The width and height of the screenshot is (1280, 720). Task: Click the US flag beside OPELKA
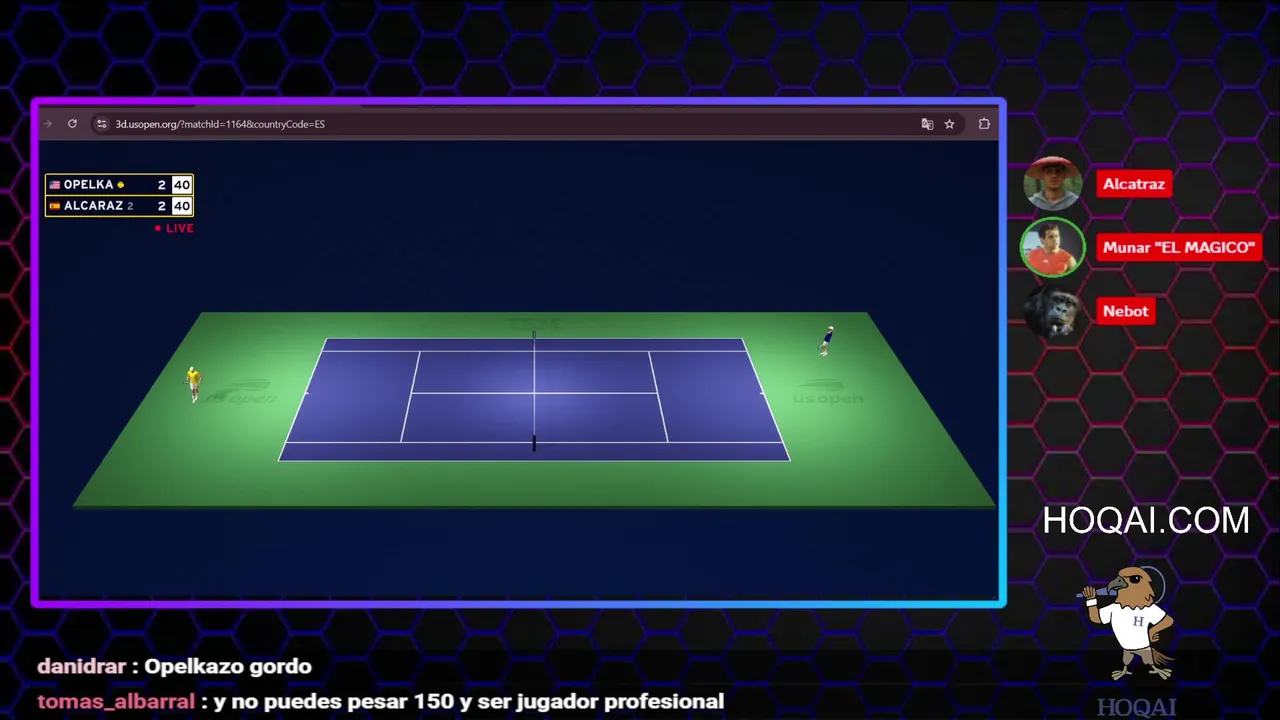pyautogui.click(x=55, y=185)
